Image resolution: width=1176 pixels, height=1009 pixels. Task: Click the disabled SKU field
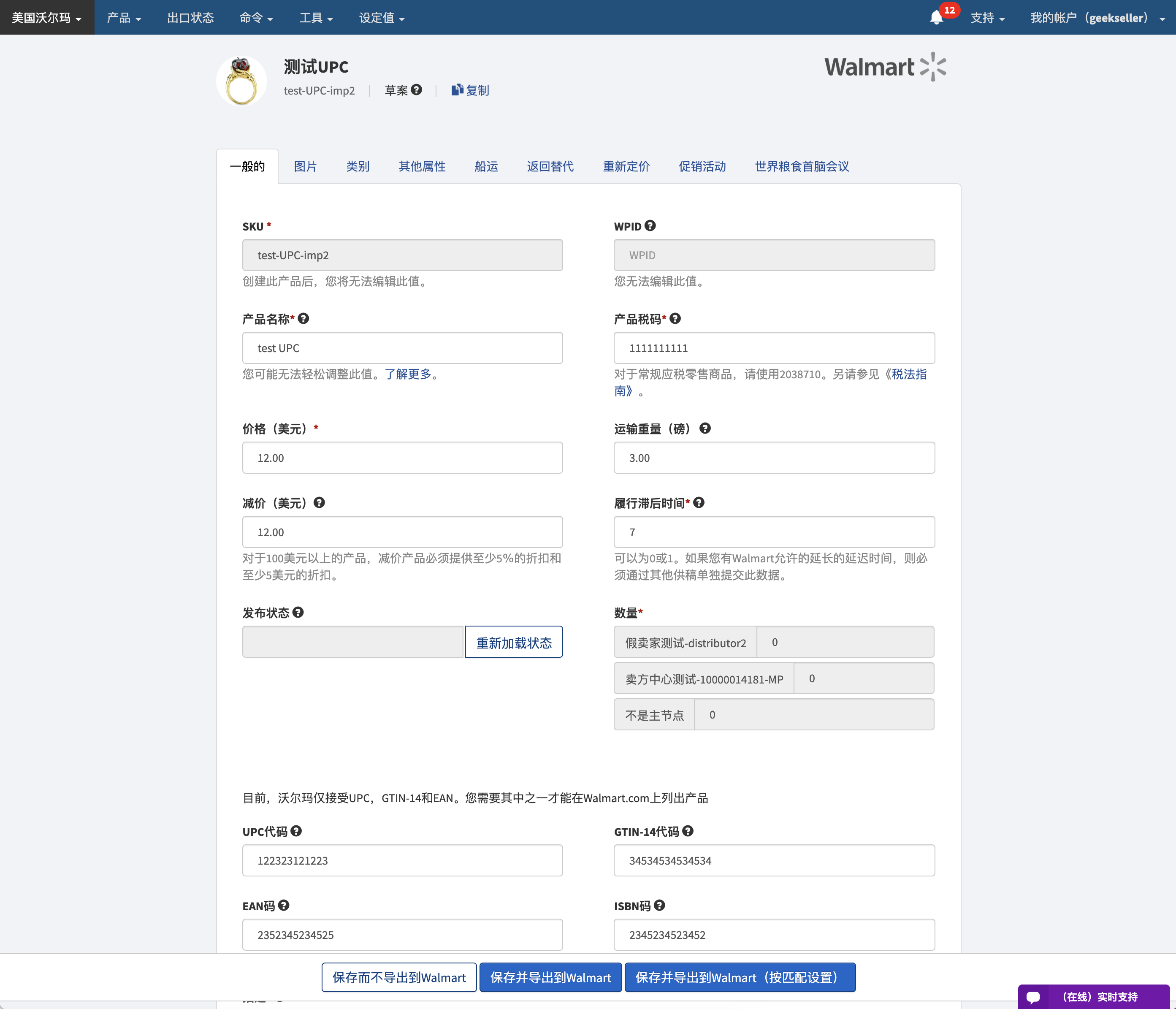(x=402, y=255)
